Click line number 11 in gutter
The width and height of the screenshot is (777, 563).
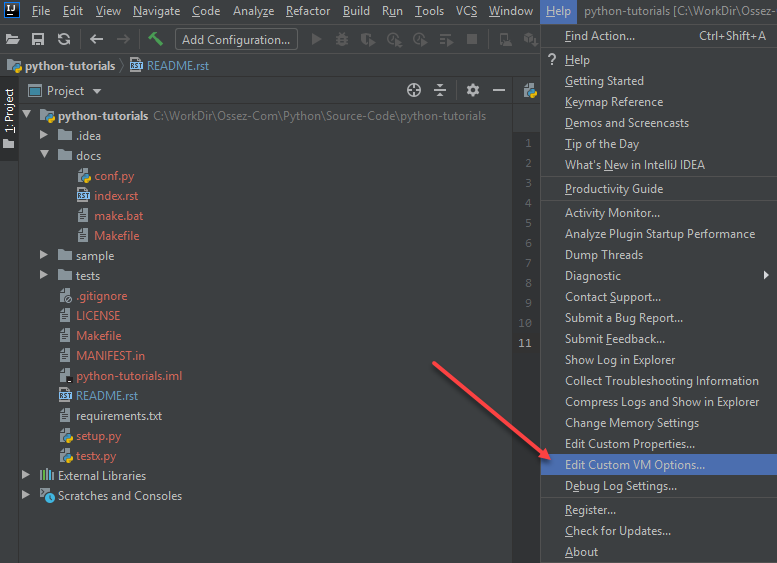pos(525,342)
